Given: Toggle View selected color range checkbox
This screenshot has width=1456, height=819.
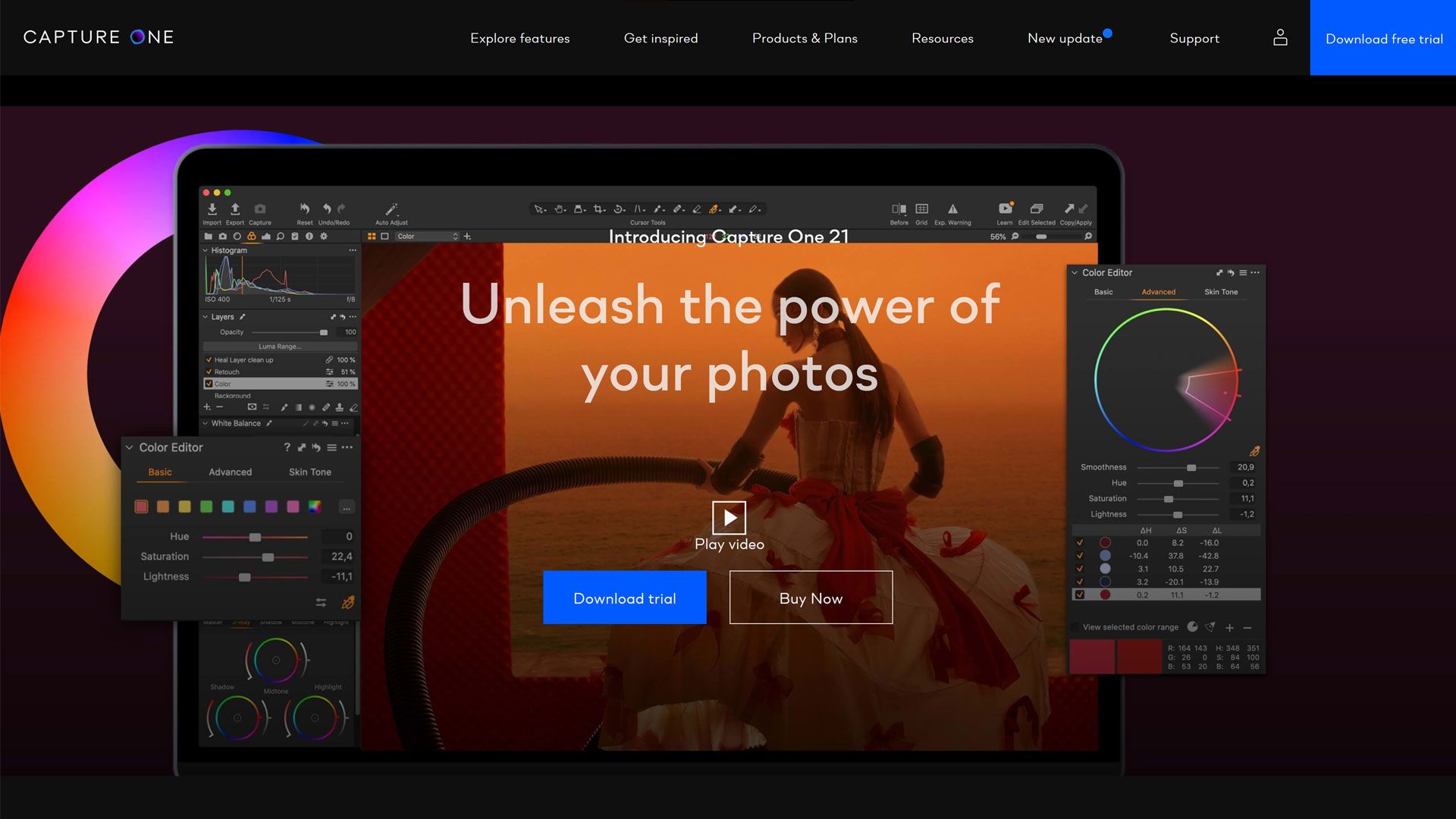Looking at the screenshot, I should click(x=1075, y=627).
